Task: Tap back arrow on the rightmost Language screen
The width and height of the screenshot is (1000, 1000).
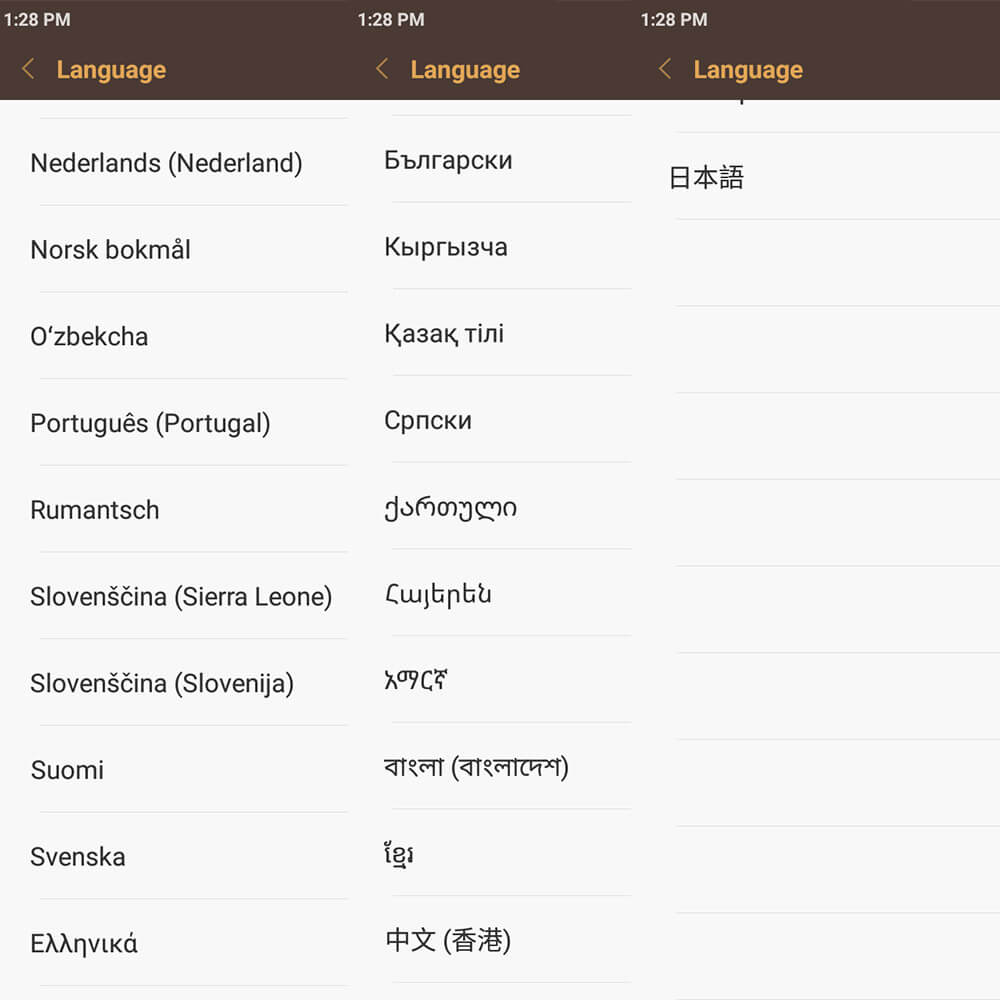Action: tap(665, 69)
